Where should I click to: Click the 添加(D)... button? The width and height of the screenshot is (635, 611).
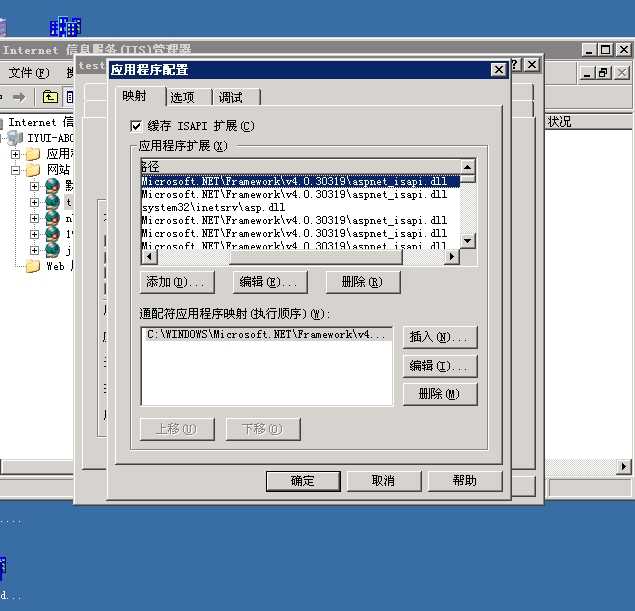177,282
